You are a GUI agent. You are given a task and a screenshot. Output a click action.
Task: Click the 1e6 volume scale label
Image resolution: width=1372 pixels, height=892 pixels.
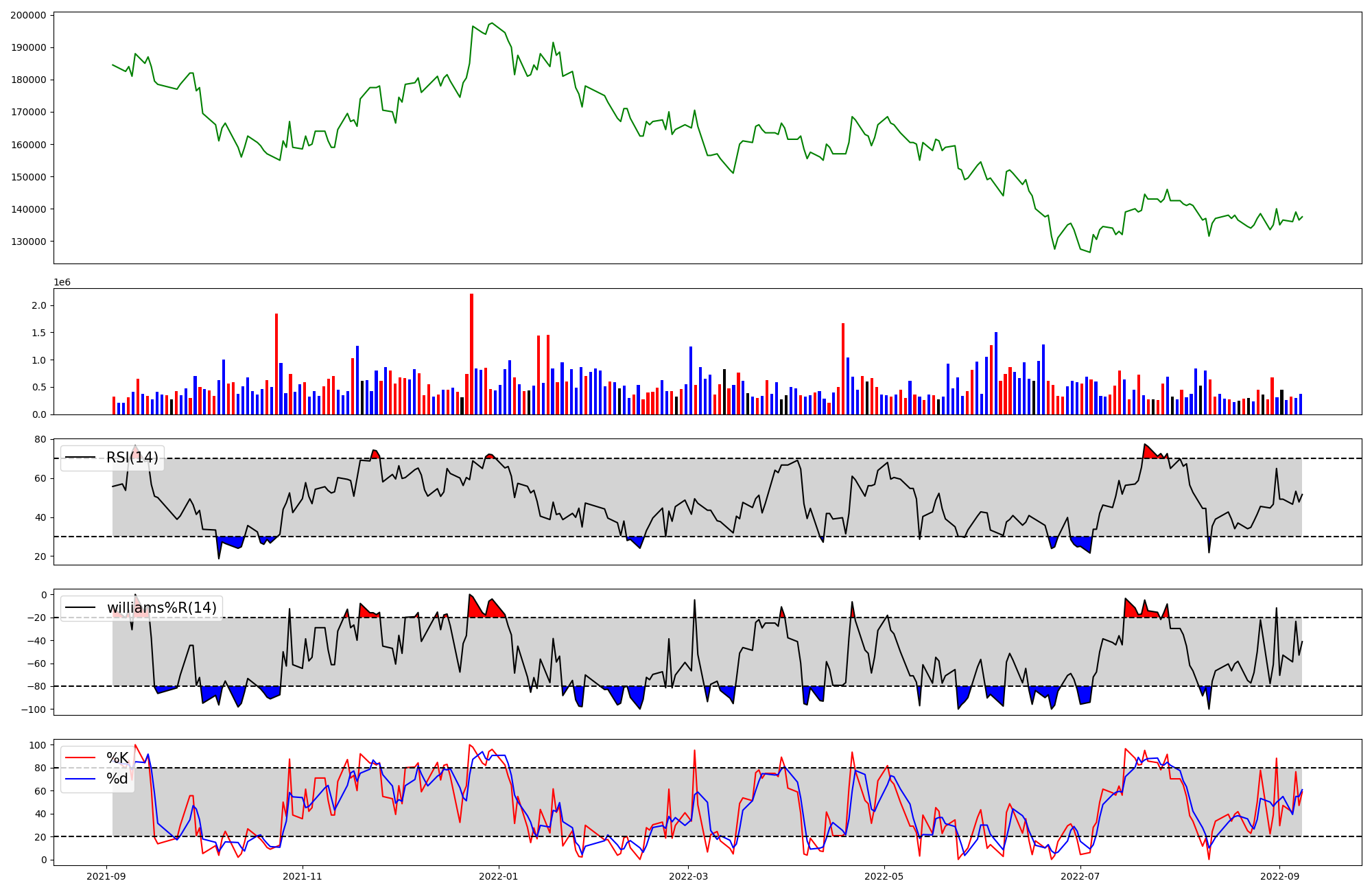[x=62, y=283]
